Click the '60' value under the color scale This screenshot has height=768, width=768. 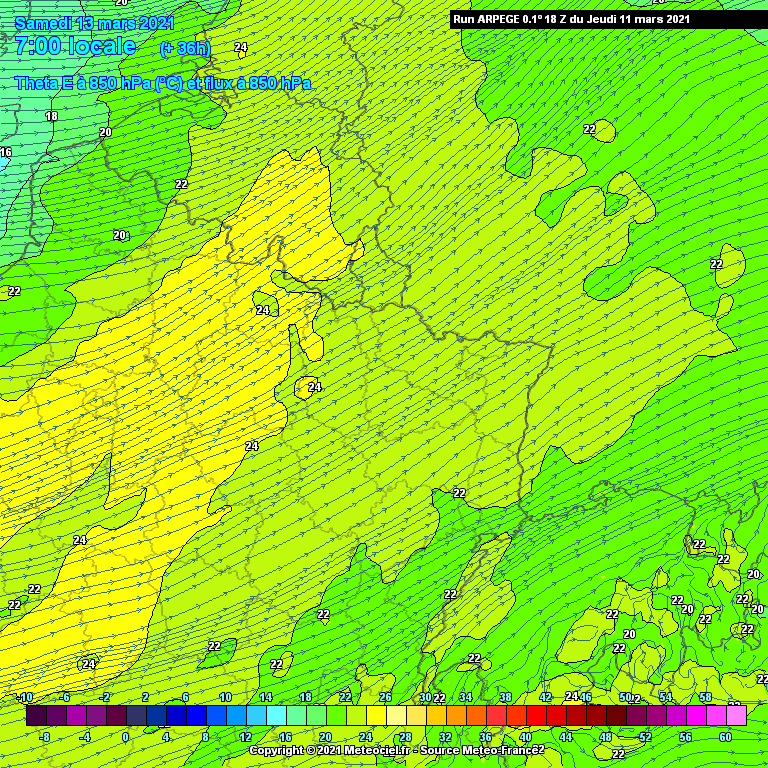(x=726, y=737)
